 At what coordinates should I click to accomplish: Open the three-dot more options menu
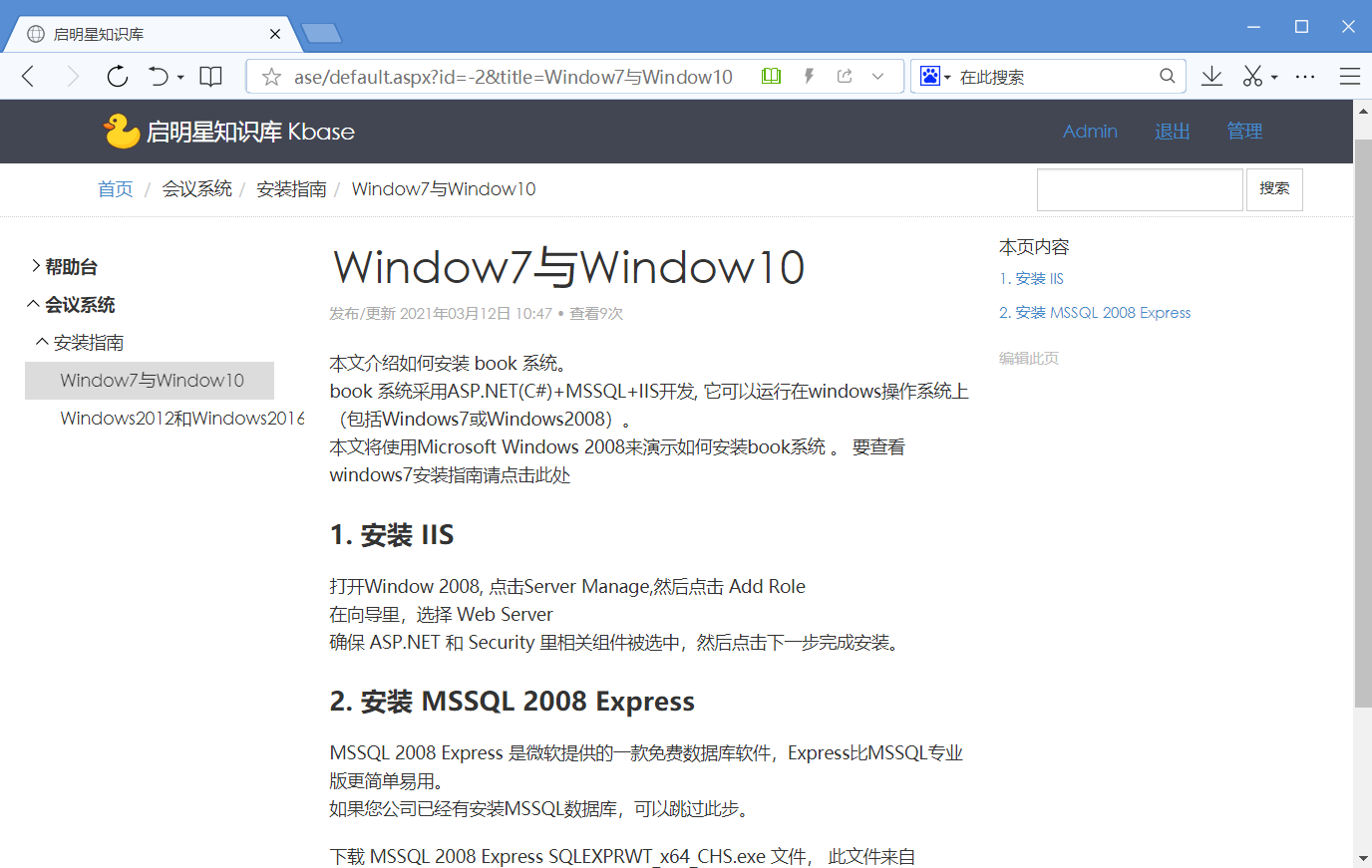tap(1305, 77)
